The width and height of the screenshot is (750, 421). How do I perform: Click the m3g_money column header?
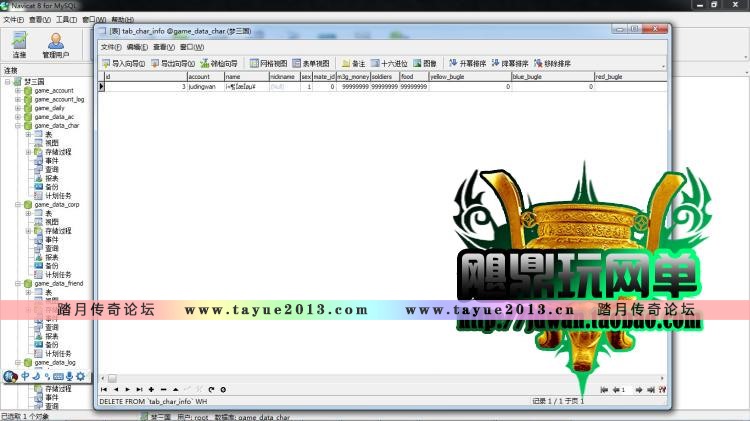click(x=353, y=77)
